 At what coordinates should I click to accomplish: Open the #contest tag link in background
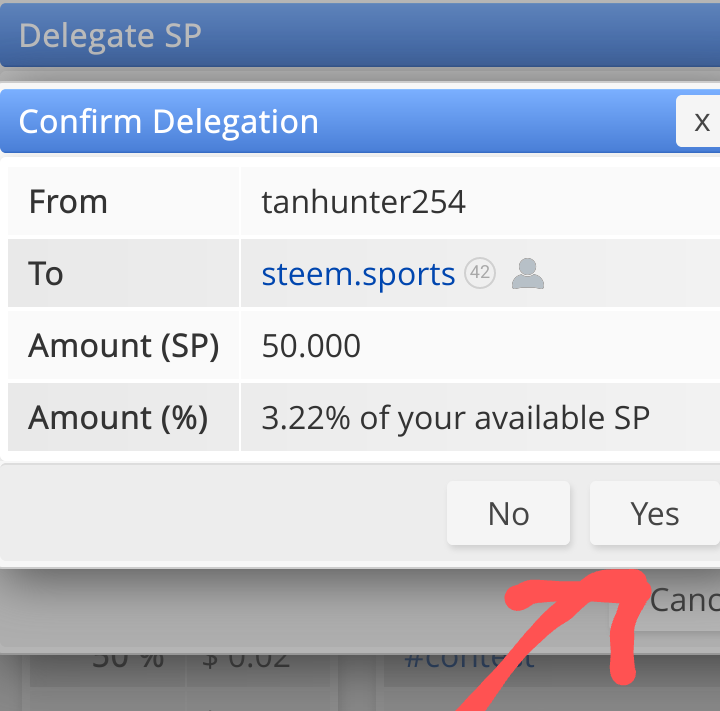[469, 660]
